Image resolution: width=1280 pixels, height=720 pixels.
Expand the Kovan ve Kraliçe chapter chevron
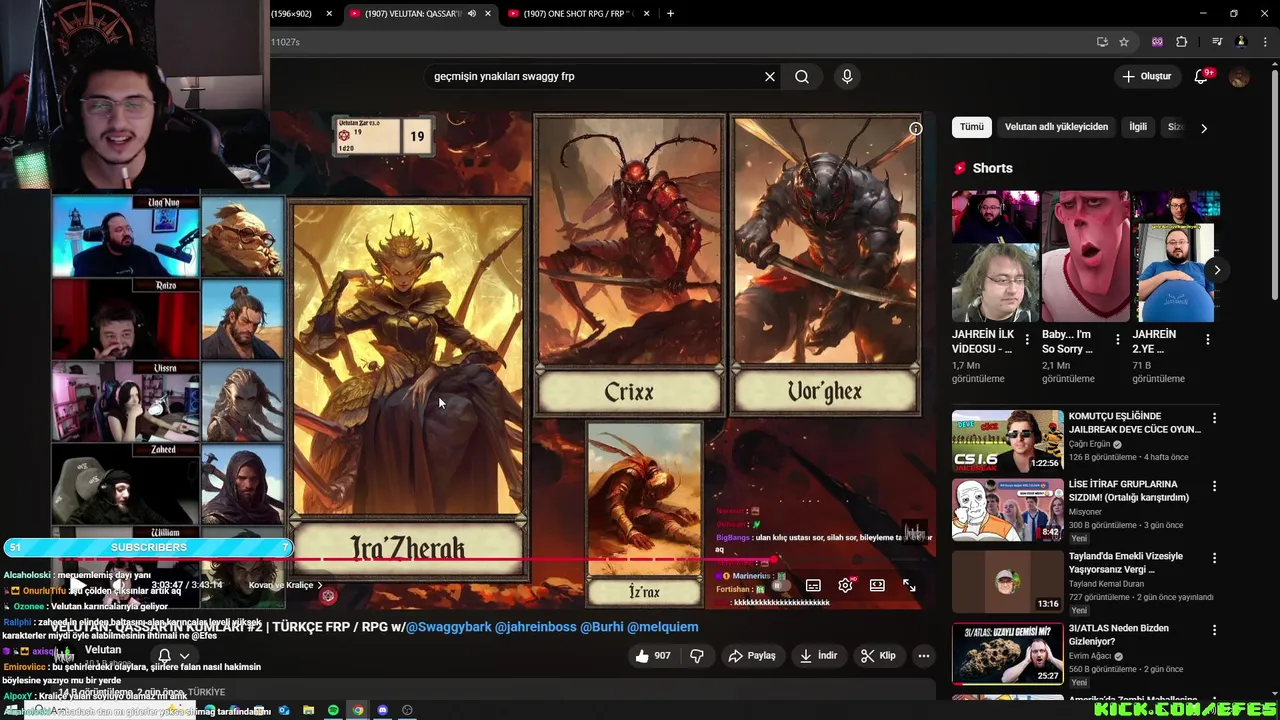pyautogui.click(x=320, y=585)
